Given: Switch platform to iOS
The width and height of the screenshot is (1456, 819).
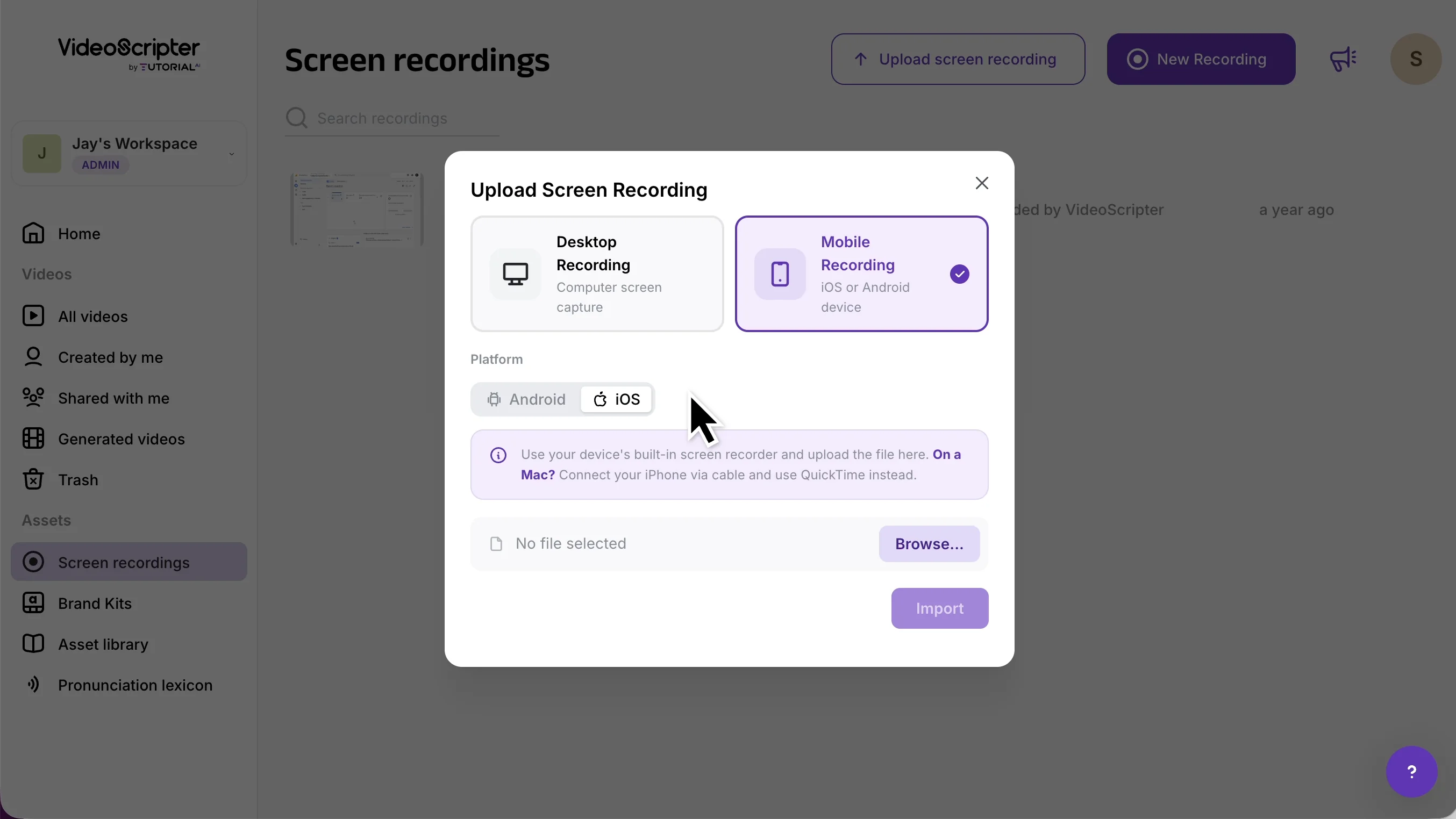Looking at the screenshot, I should tap(616, 399).
